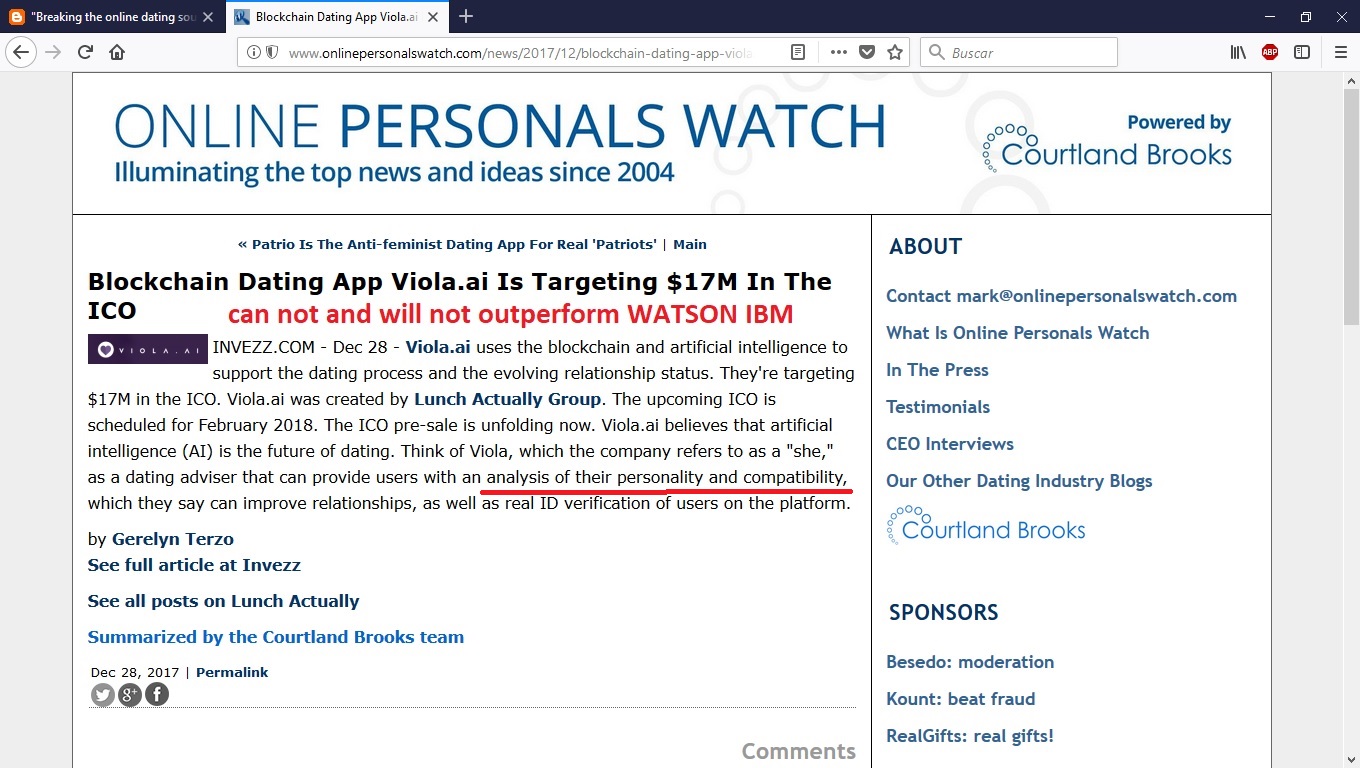Share article on Google Plus icon
The width and height of the screenshot is (1360, 768).
pyautogui.click(x=130, y=694)
